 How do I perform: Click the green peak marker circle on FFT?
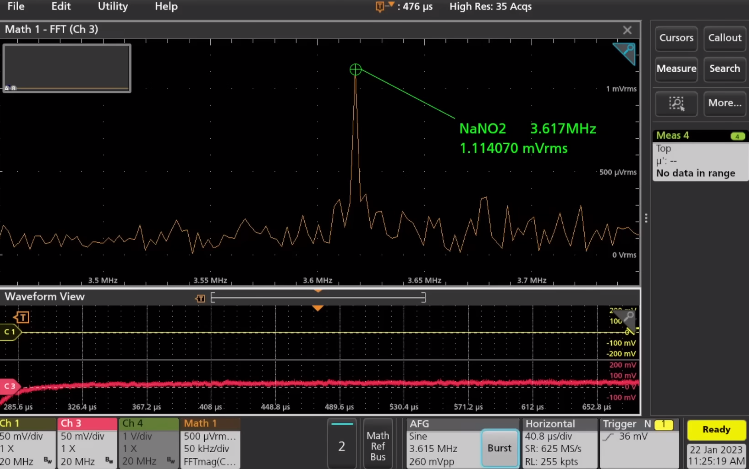pyautogui.click(x=355, y=69)
